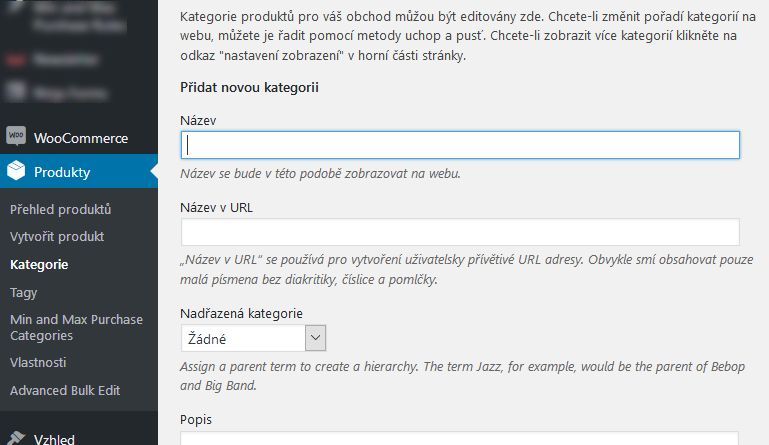Open the Produkty menu item

(x=62, y=172)
